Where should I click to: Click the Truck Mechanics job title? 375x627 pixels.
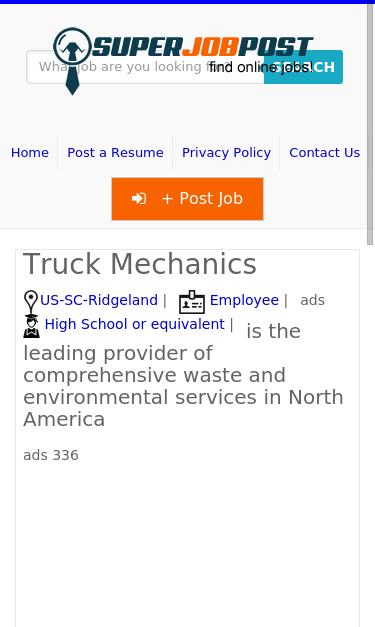(140, 264)
